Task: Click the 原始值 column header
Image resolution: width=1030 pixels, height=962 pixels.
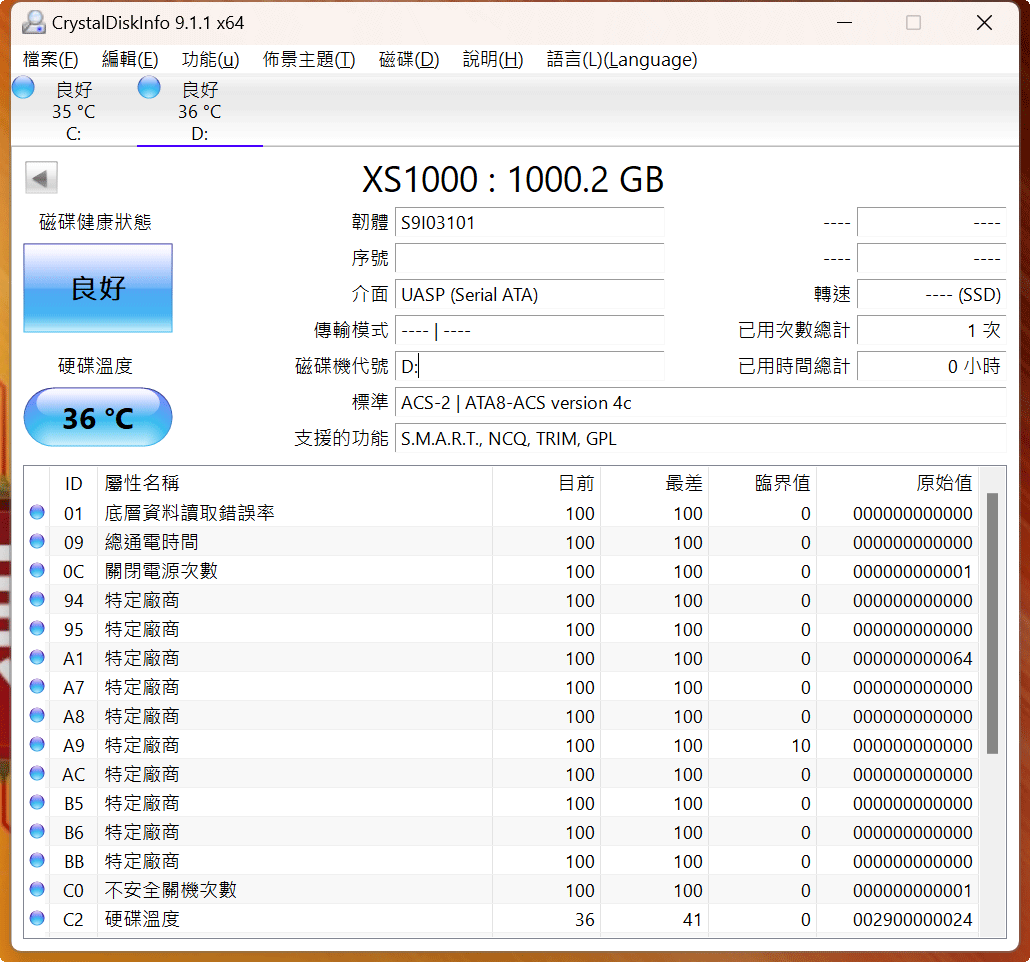Action: click(x=897, y=484)
